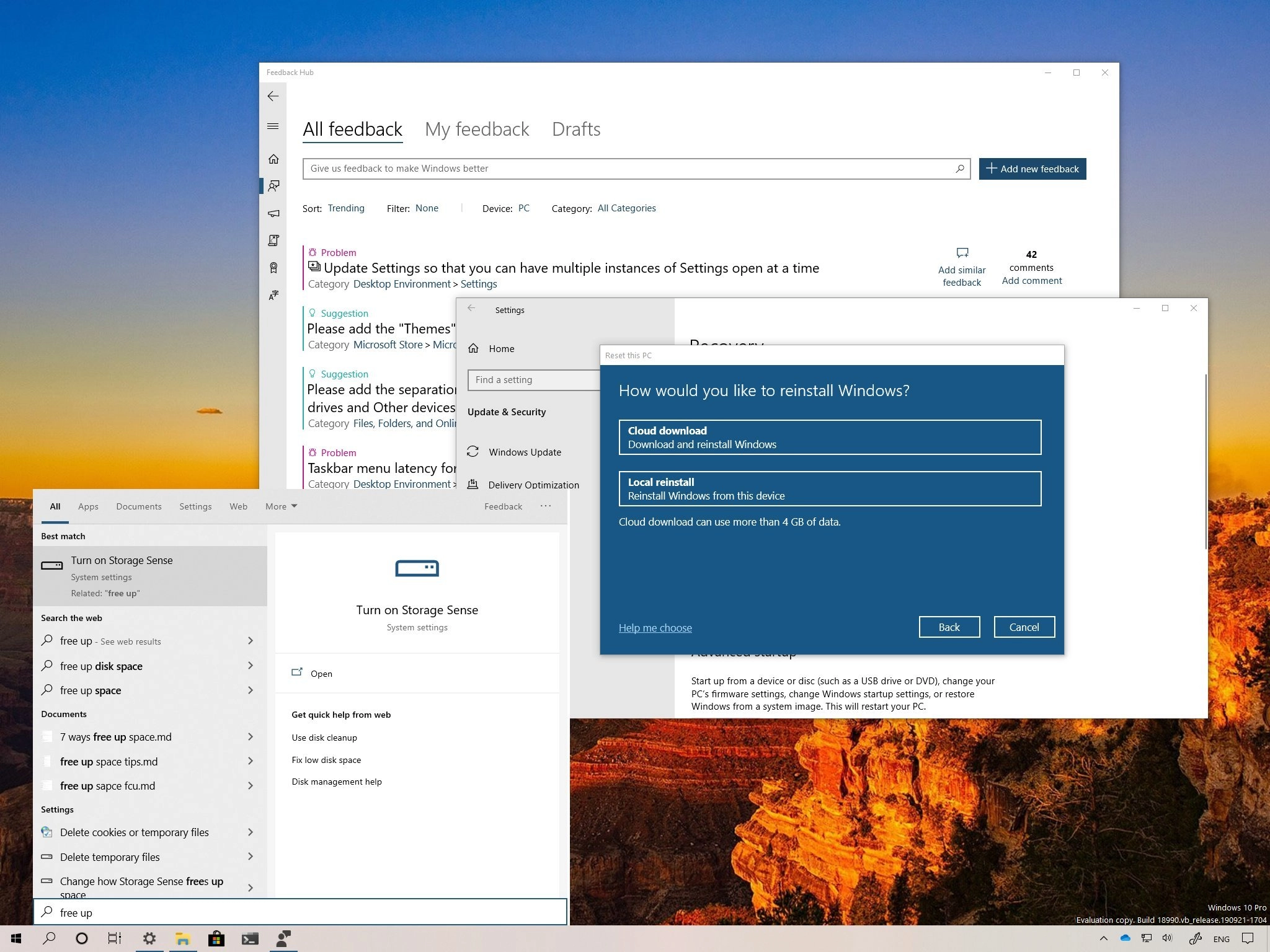The width and height of the screenshot is (1270, 952).
Task: Click the Settings window vertical scrollbar
Action: (1206, 462)
